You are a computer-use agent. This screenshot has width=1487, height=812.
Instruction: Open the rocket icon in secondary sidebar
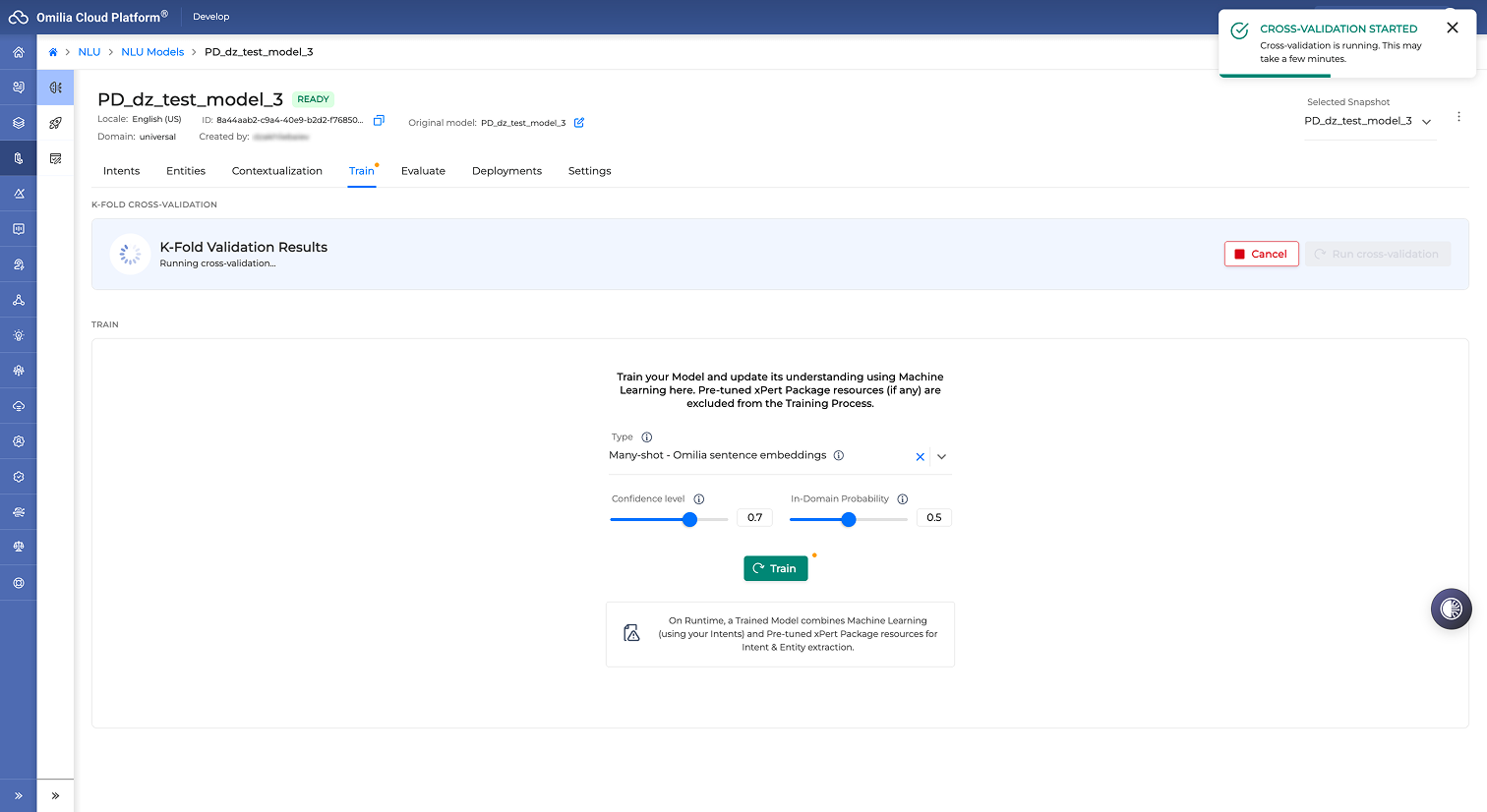[55, 123]
